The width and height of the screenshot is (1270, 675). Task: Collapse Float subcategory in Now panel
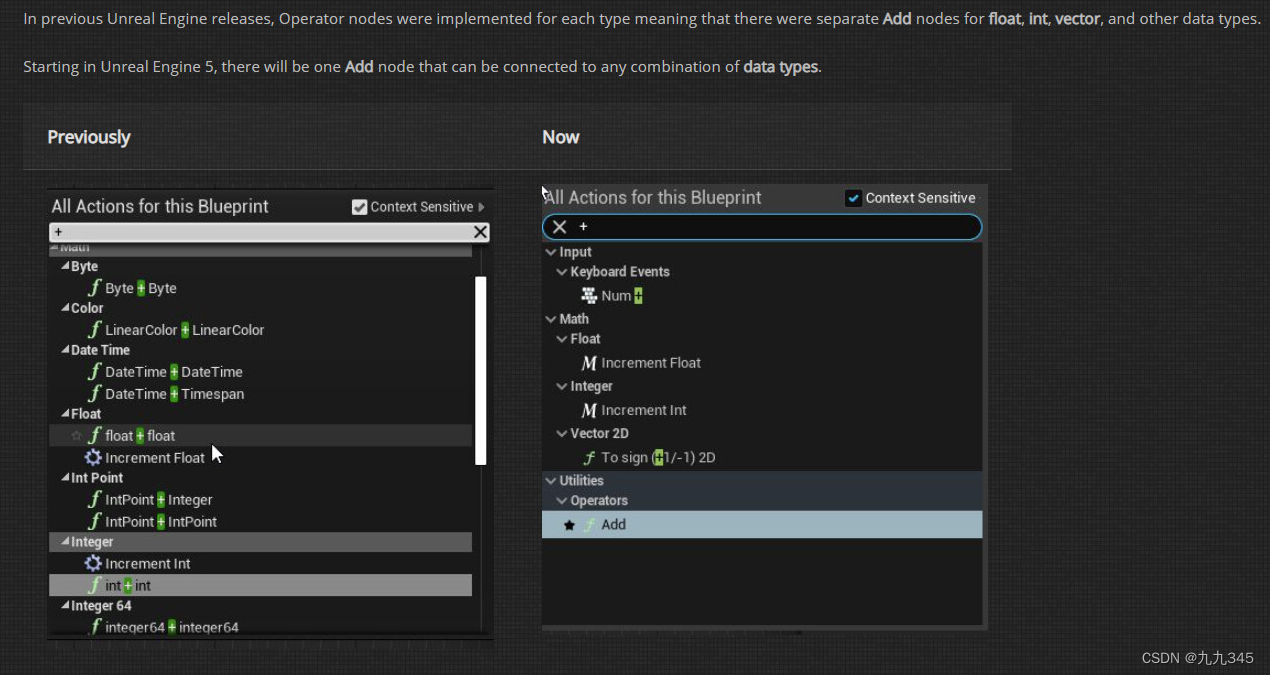tap(561, 339)
